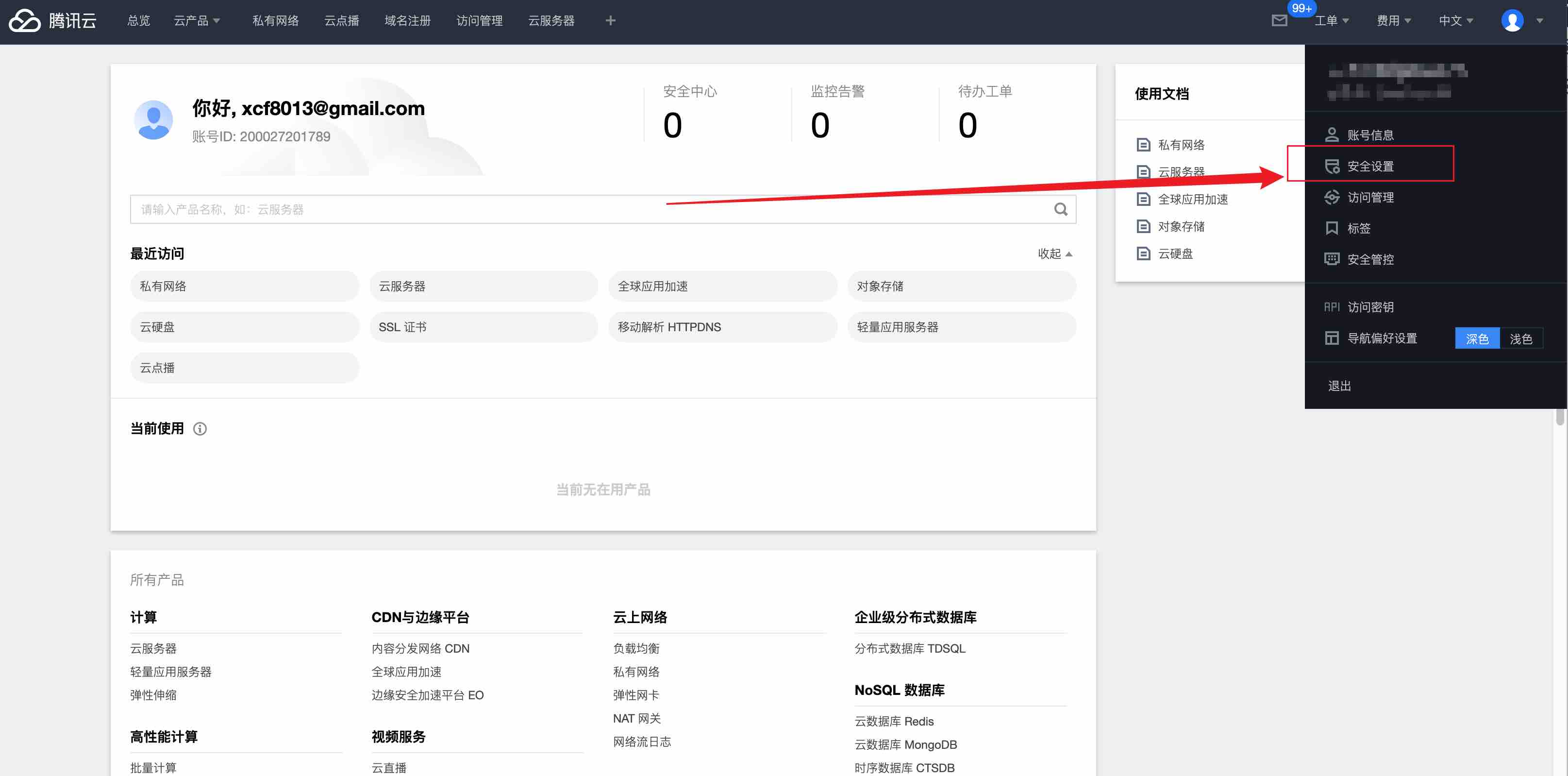Viewport: 1568px width, 776px height.
Task: Click the document icon beside 私有网络 doc
Action: (1143, 145)
